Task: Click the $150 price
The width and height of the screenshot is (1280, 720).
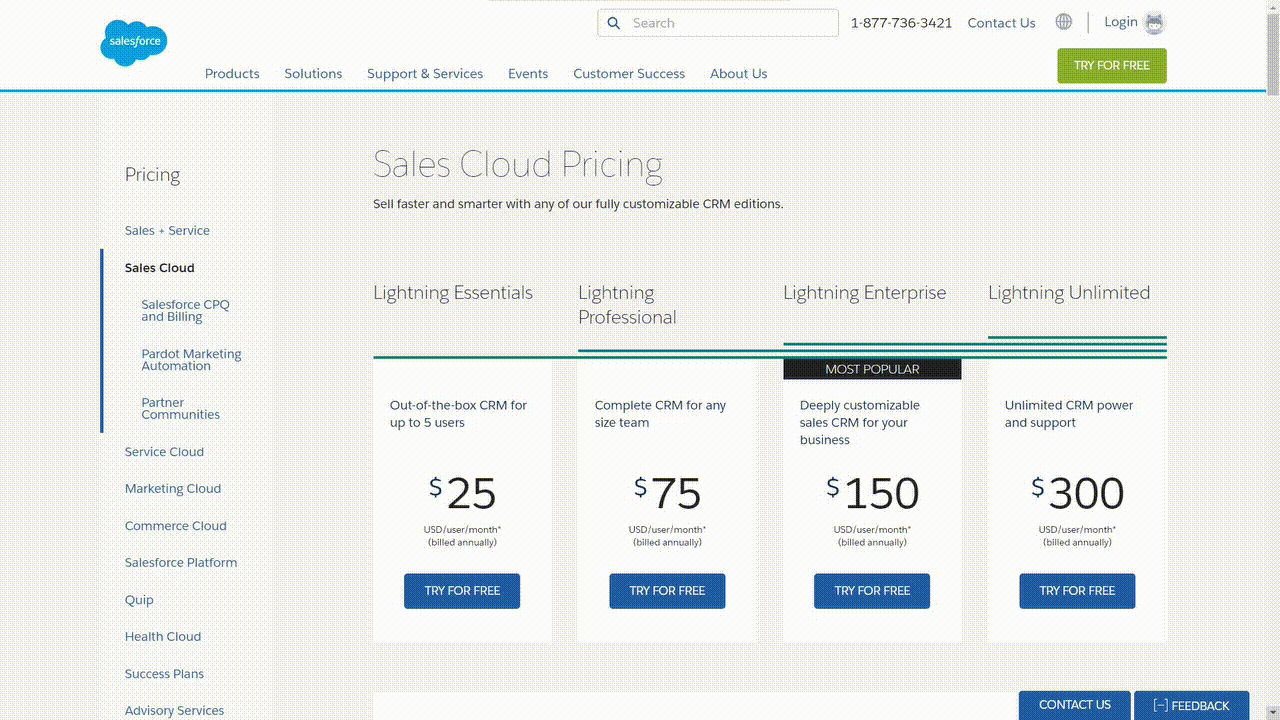Action: pyautogui.click(x=872, y=493)
